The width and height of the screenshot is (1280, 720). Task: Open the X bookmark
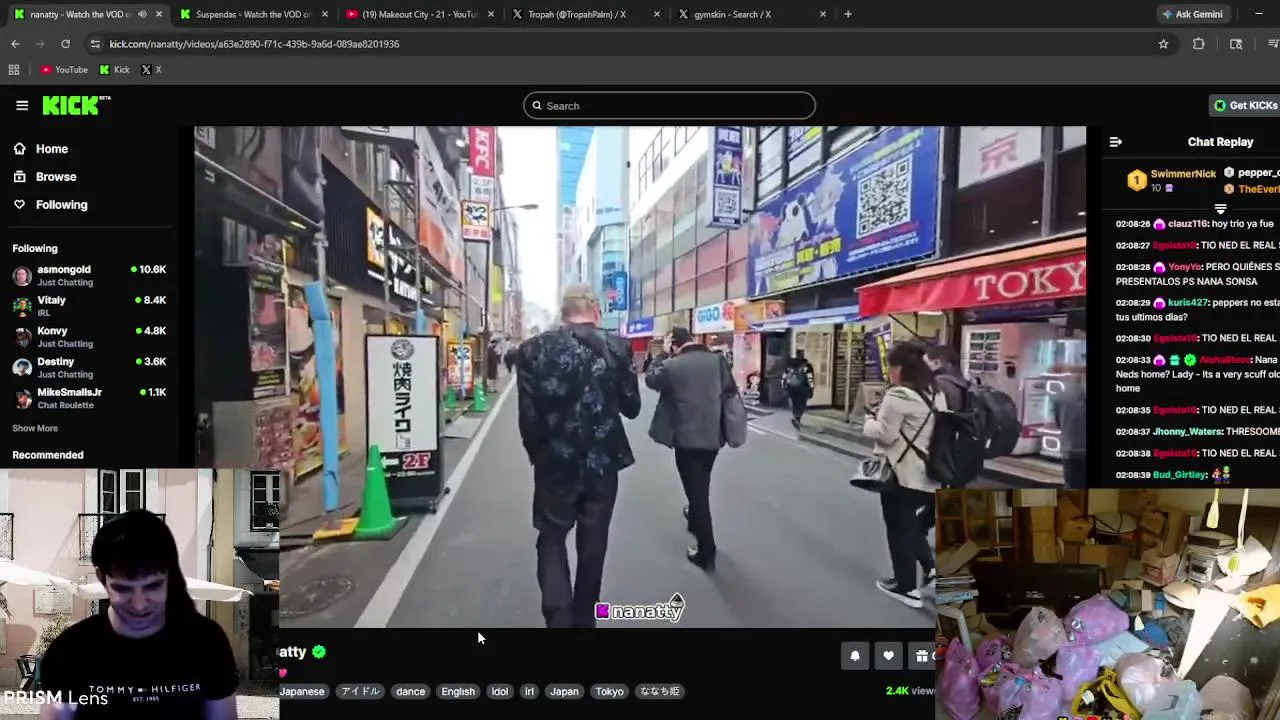[151, 70]
